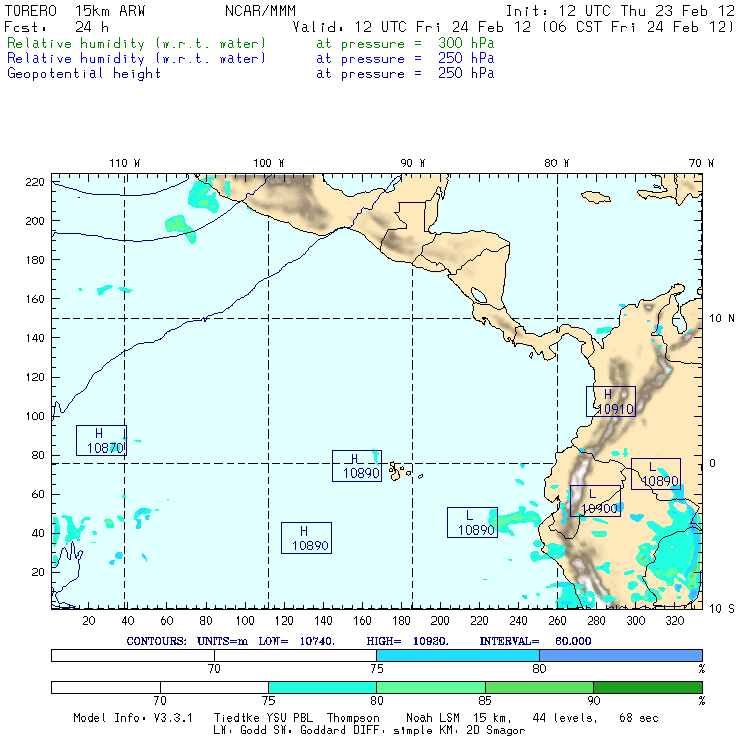Click the 'YSU PBL' label
Image resolution: width=740 pixels, height=740 pixels.
coord(289,718)
